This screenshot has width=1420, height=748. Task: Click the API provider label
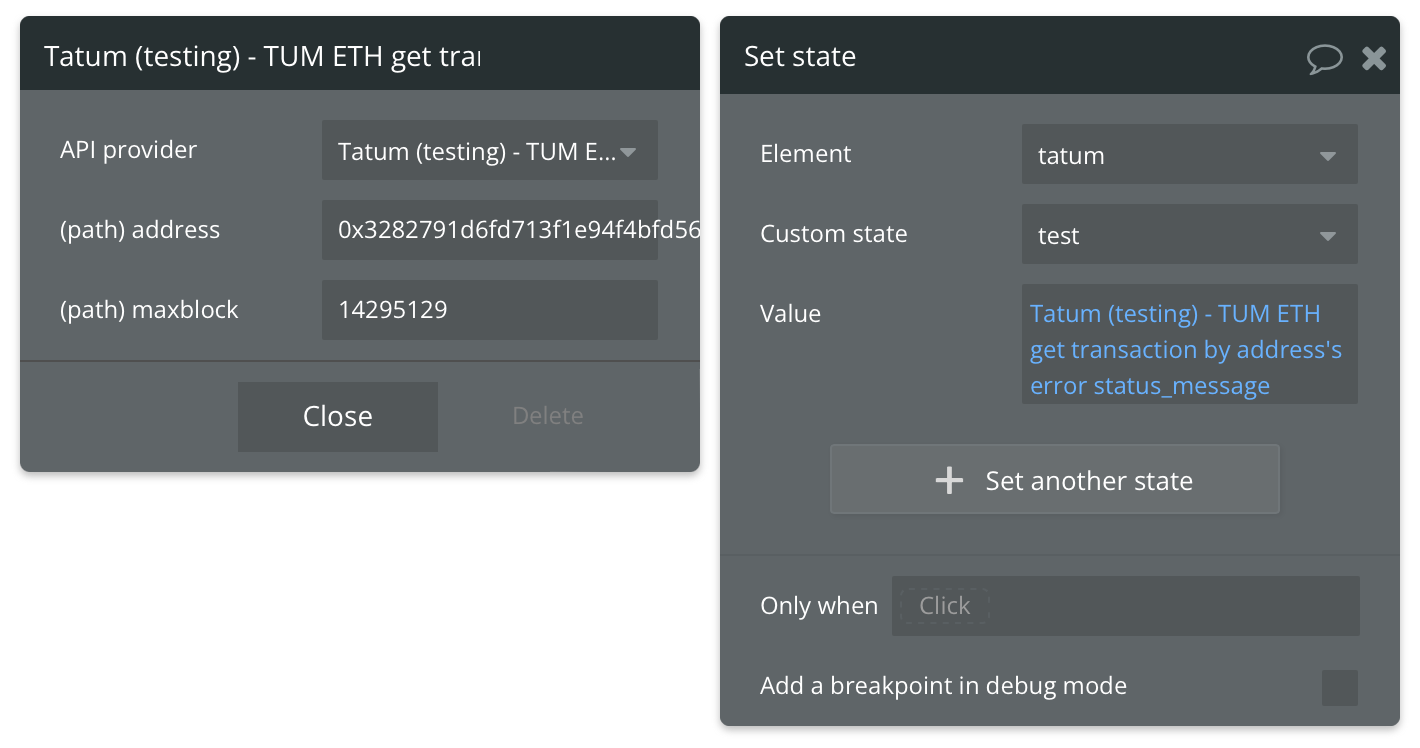point(128,150)
